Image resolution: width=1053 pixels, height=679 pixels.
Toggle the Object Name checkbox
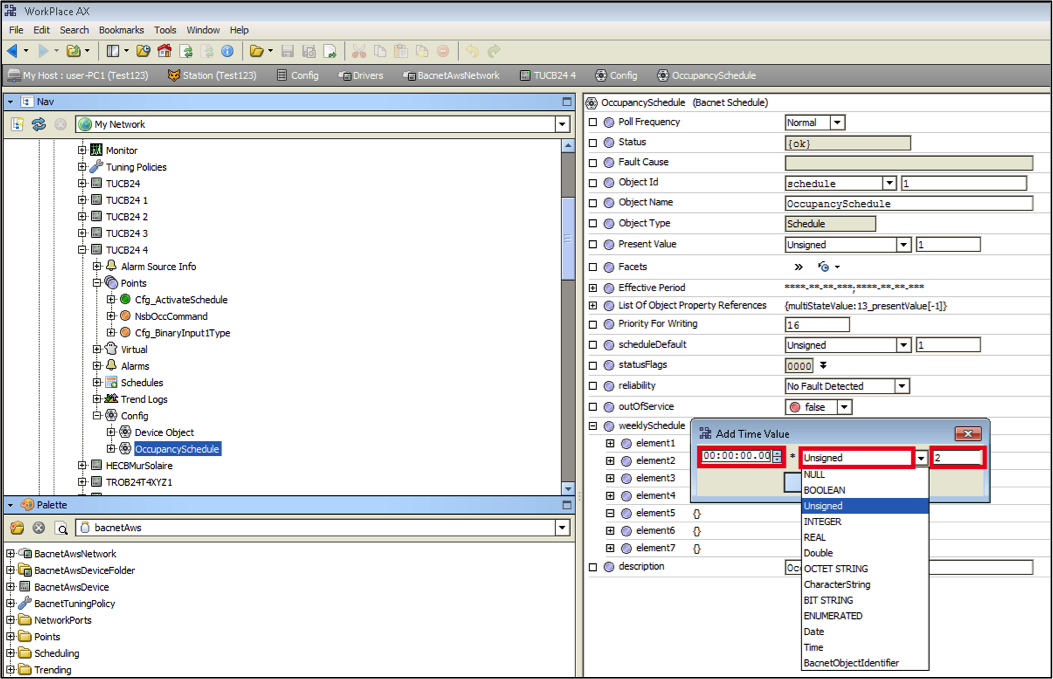592,203
